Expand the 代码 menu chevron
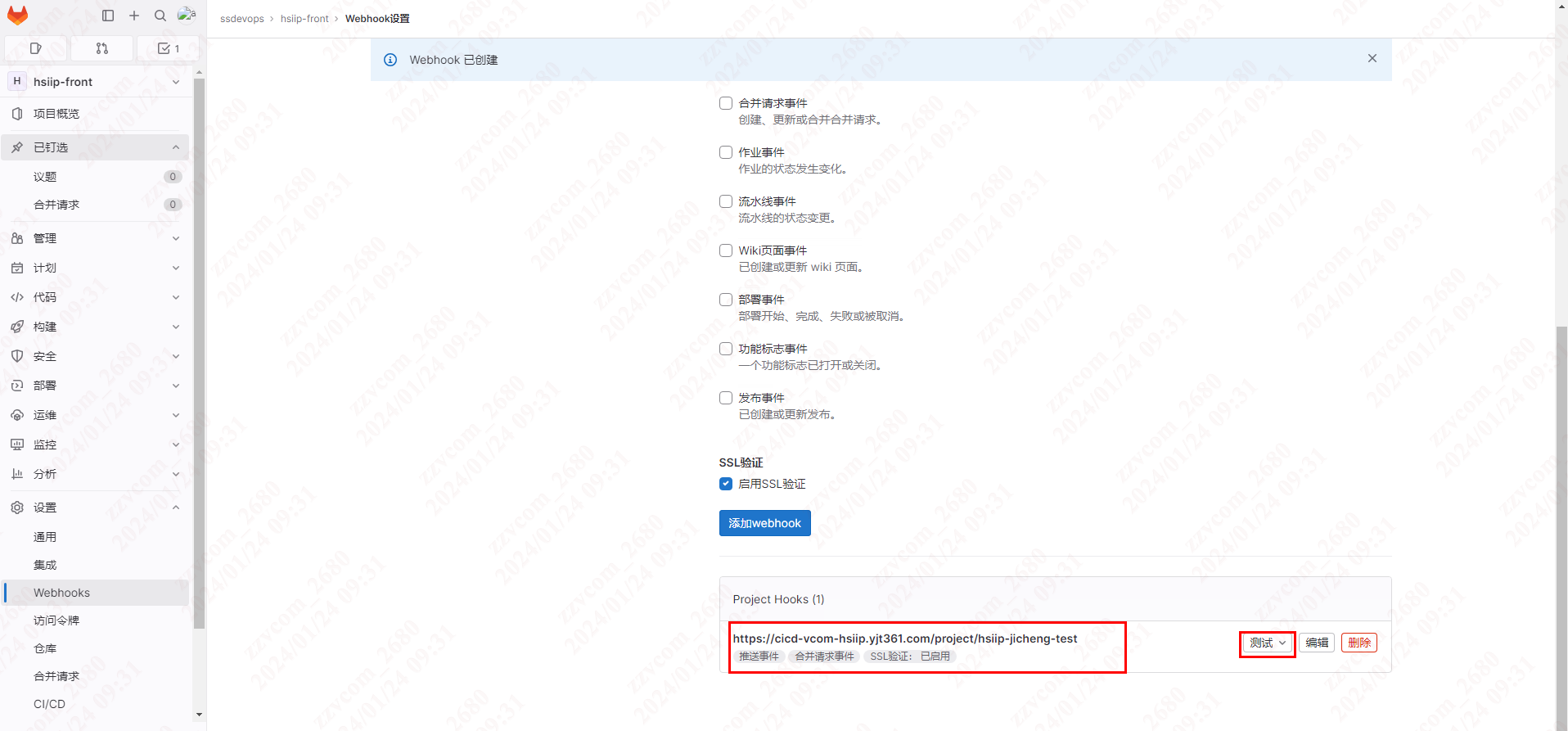The height and width of the screenshot is (731, 1568). coord(176,297)
